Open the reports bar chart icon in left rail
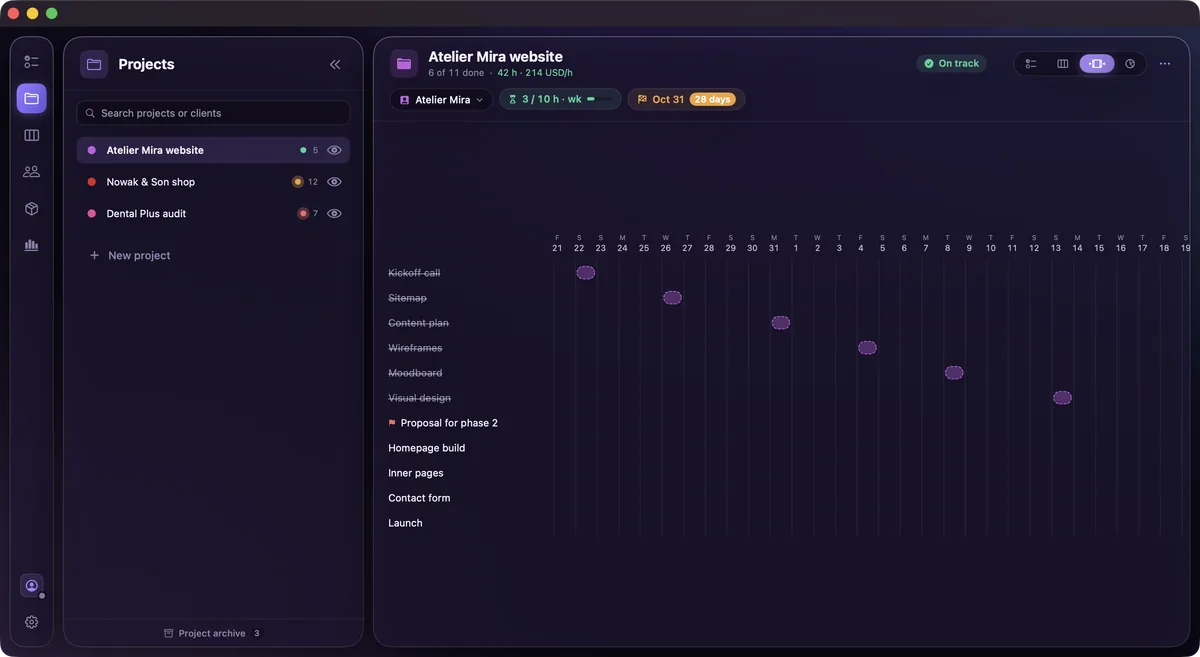Image resolution: width=1200 pixels, height=657 pixels. click(31, 245)
